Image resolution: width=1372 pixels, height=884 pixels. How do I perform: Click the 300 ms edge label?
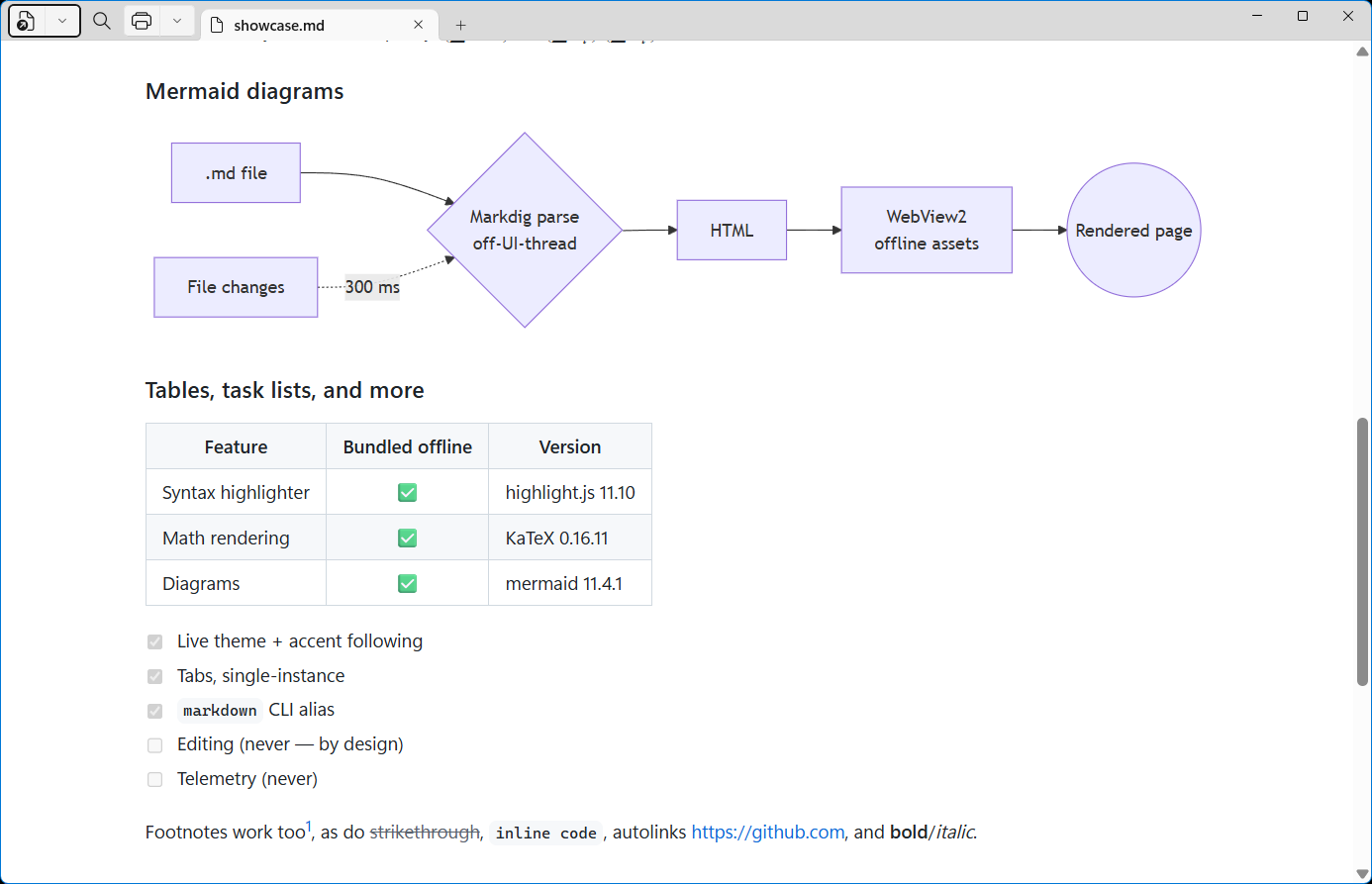coord(372,287)
